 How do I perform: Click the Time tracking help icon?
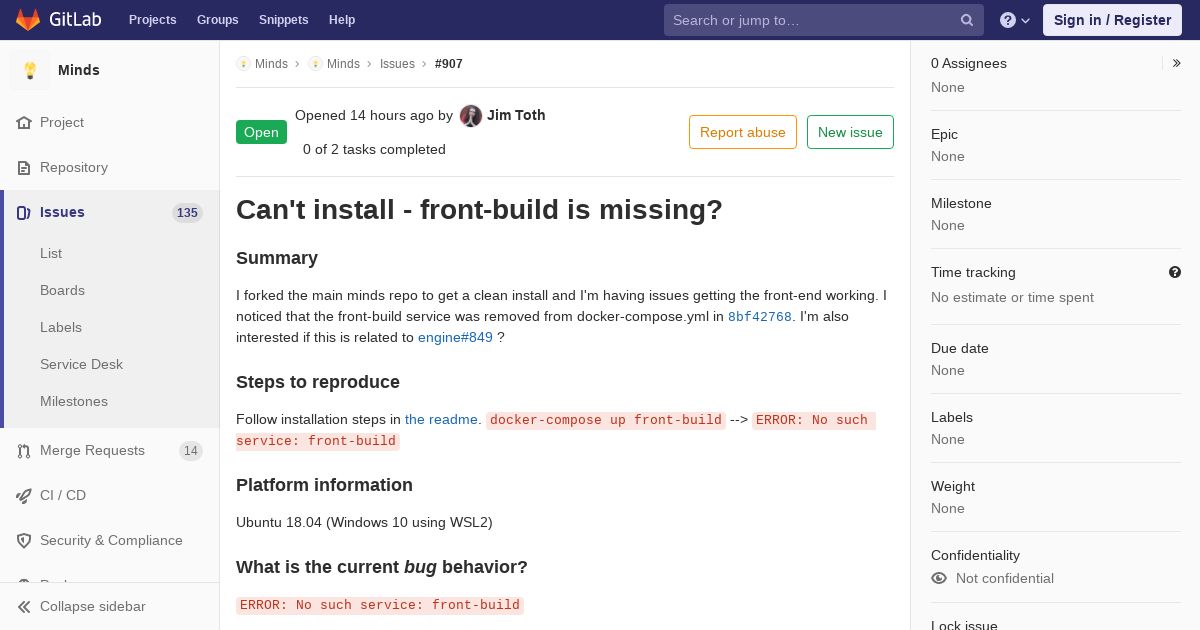tap(1174, 272)
